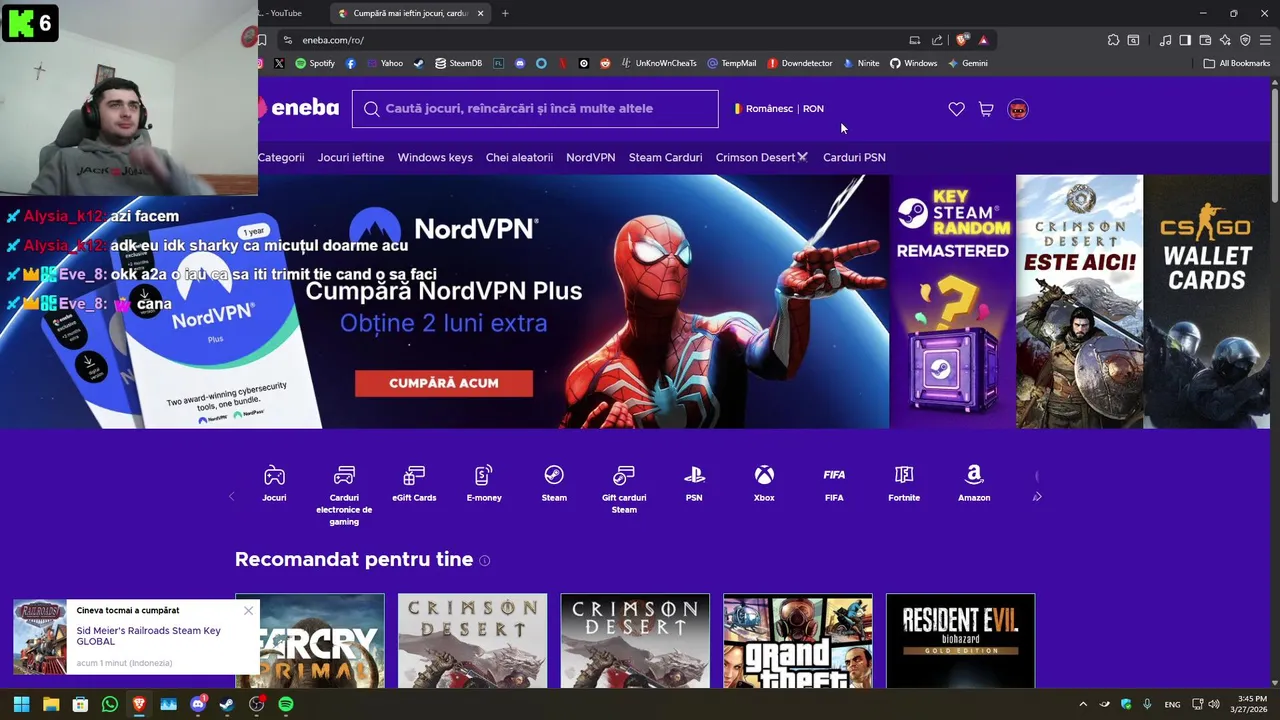Focus the Caută jocuri search field
Image resolution: width=1280 pixels, height=720 pixels.
[x=535, y=109]
